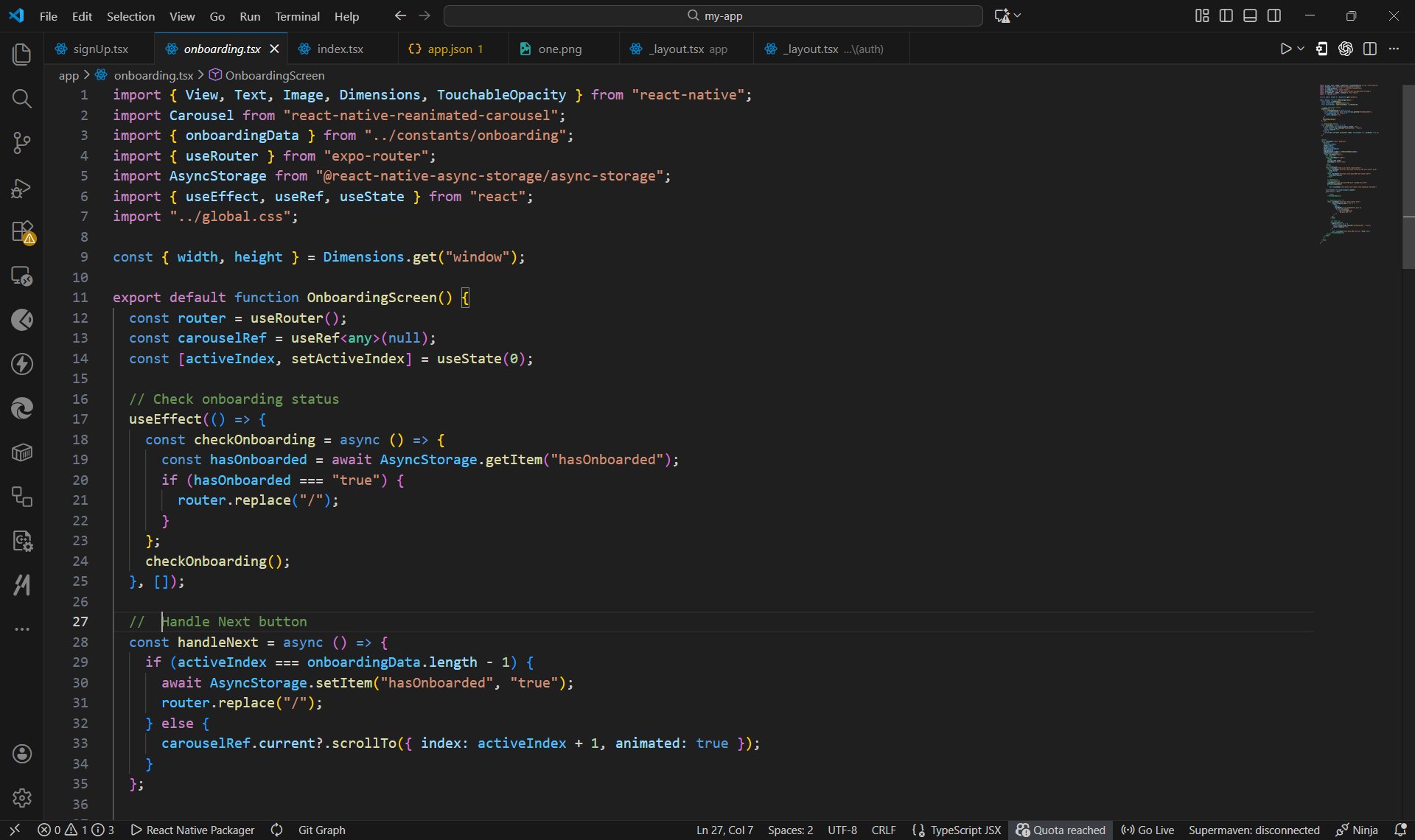Open the editor More Actions ellipsis
Image resolution: width=1415 pixels, height=840 pixels.
1394,49
